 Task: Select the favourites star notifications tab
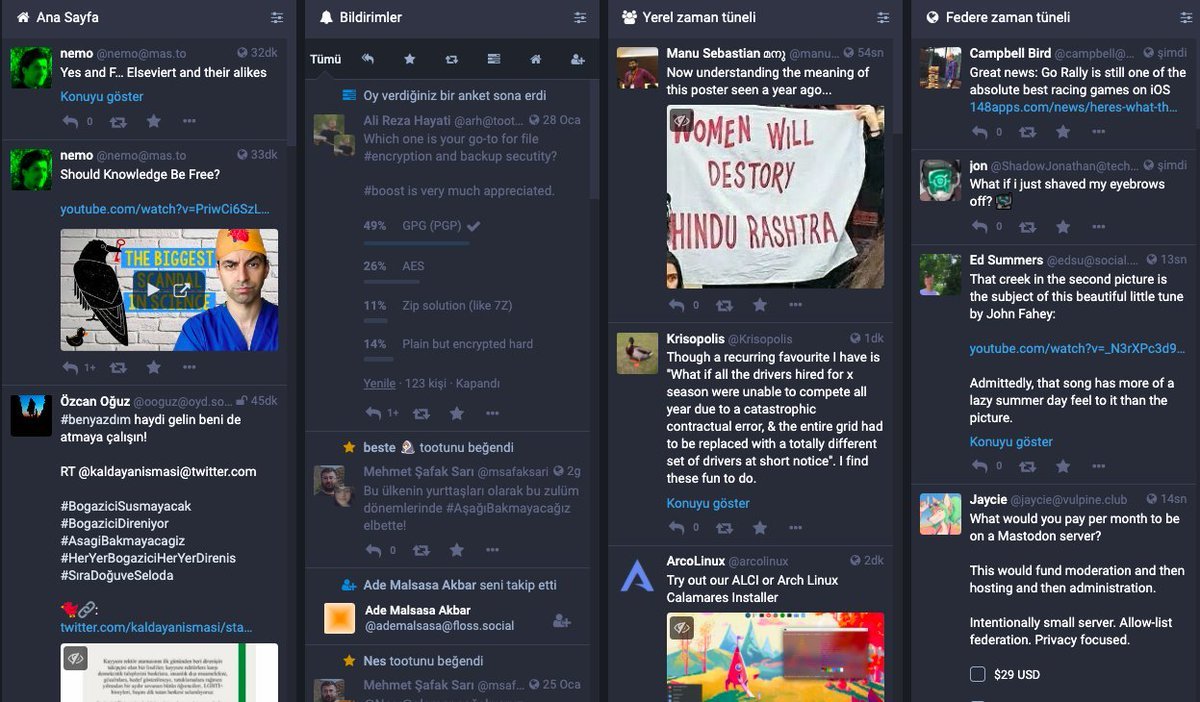tap(410, 59)
